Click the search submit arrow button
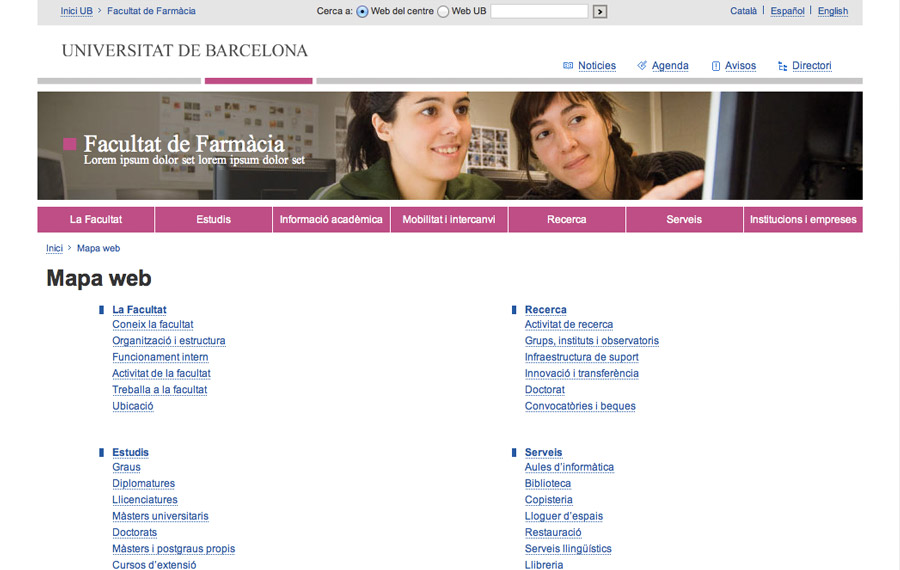The image size is (900, 570). (x=600, y=11)
